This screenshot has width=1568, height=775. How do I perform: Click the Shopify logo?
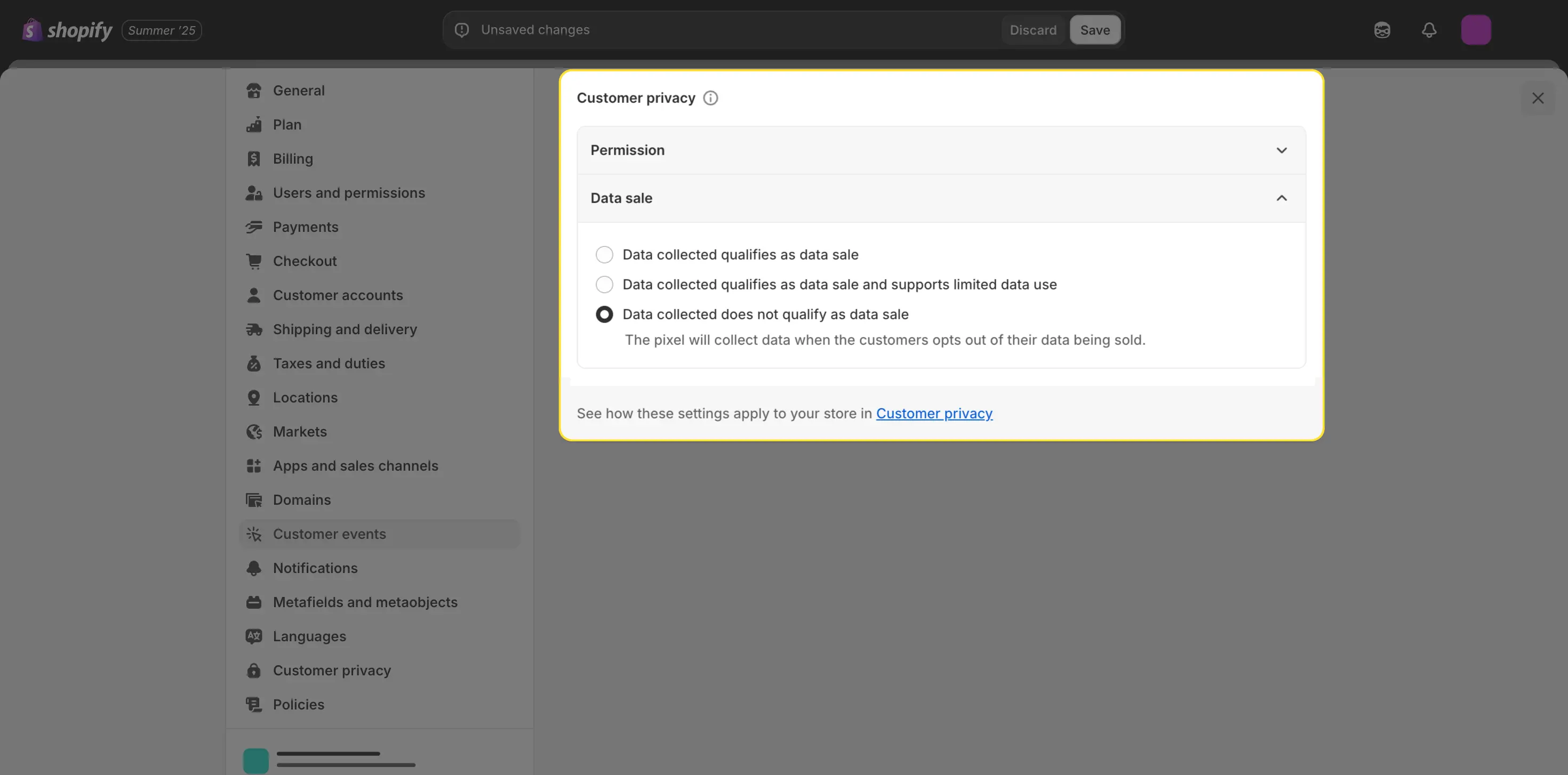click(67, 30)
